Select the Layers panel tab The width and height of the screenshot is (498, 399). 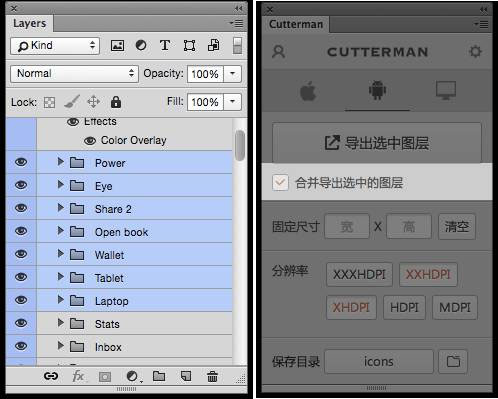tap(30, 24)
